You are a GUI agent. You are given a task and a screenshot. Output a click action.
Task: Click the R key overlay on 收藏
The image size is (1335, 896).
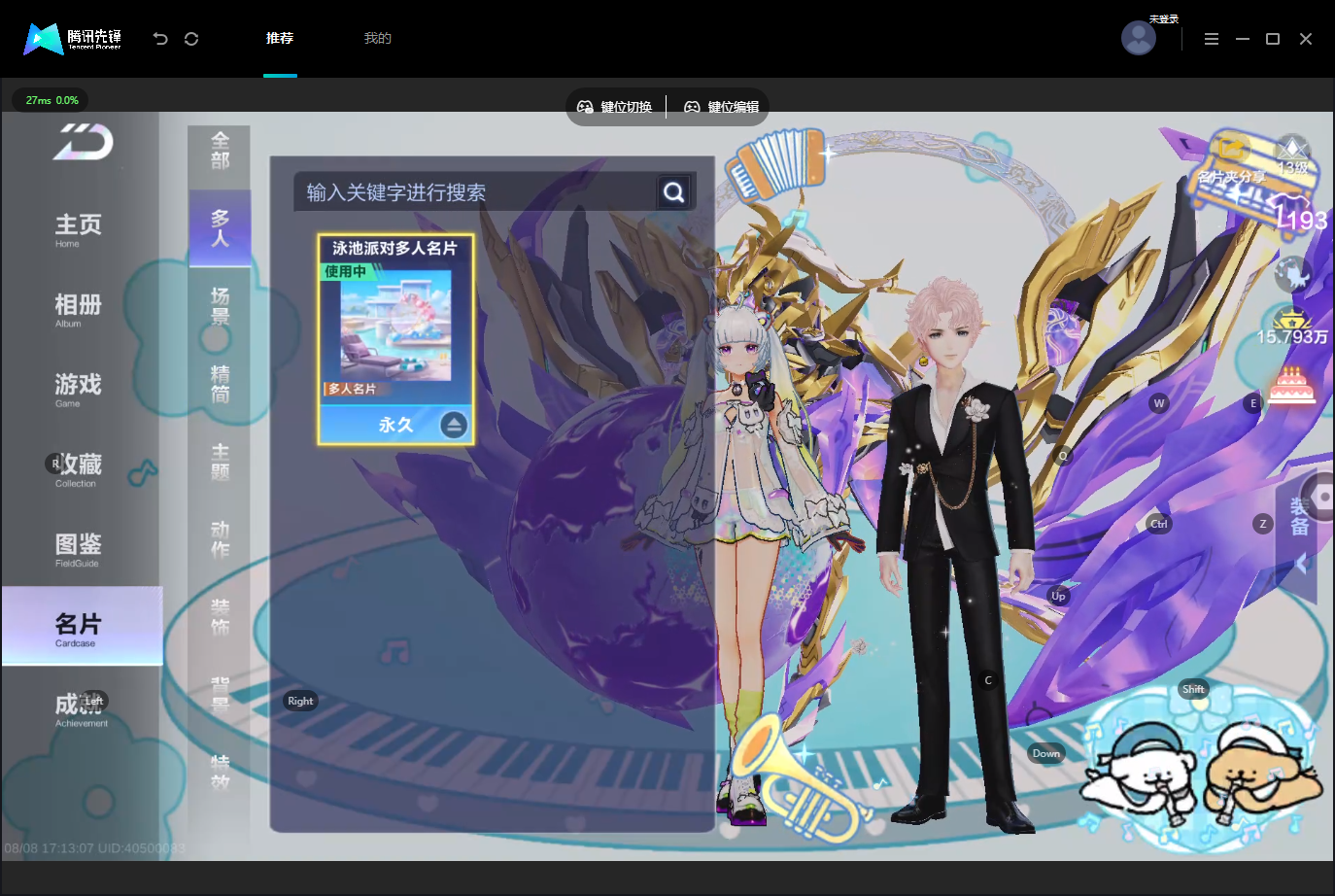pyautogui.click(x=55, y=464)
